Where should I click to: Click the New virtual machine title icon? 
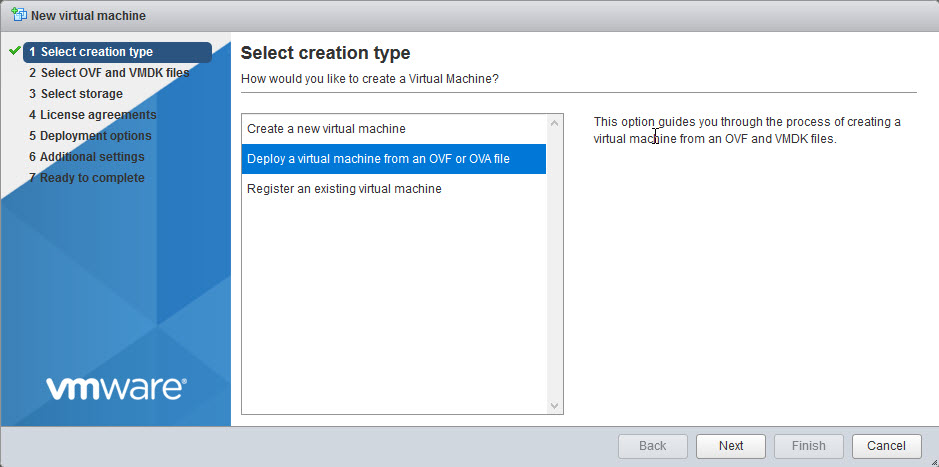pos(19,15)
